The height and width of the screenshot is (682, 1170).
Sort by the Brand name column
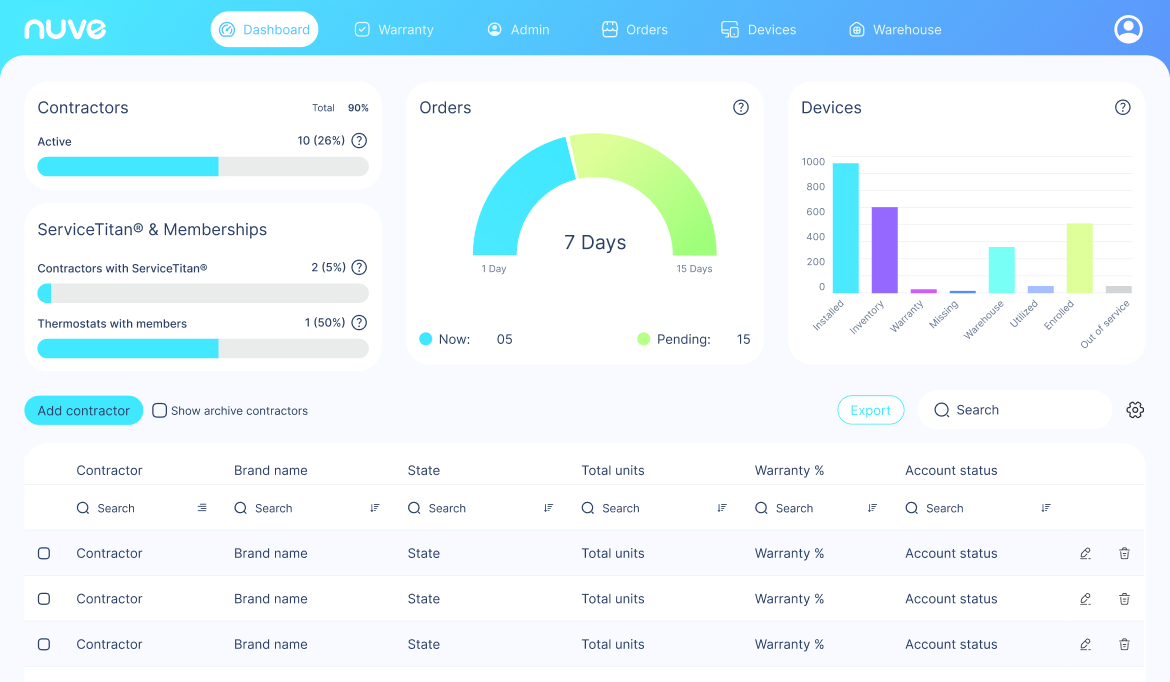pos(375,508)
